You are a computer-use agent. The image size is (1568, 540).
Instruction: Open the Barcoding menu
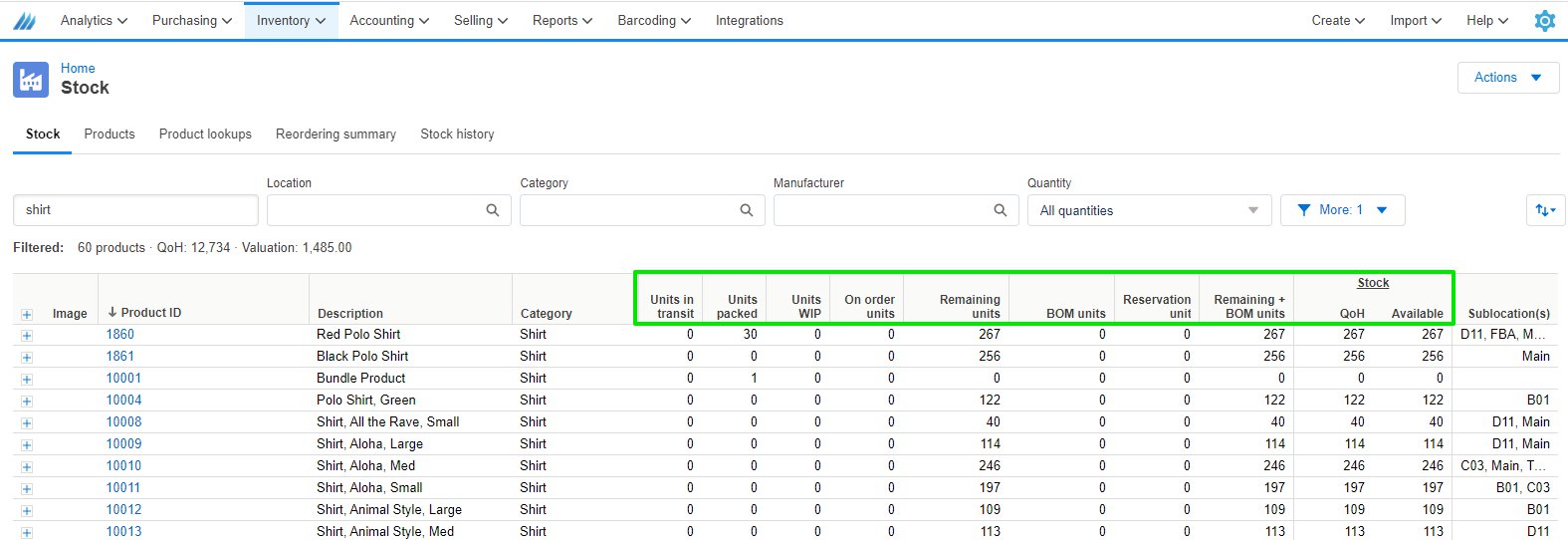coord(654,20)
